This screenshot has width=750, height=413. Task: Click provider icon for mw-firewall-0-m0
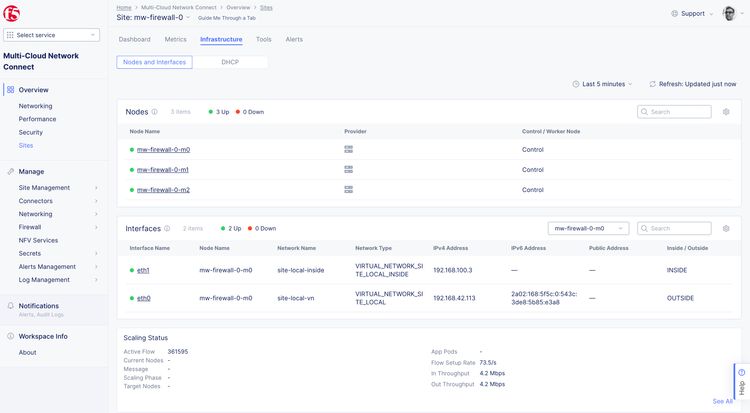click(348, 149)
